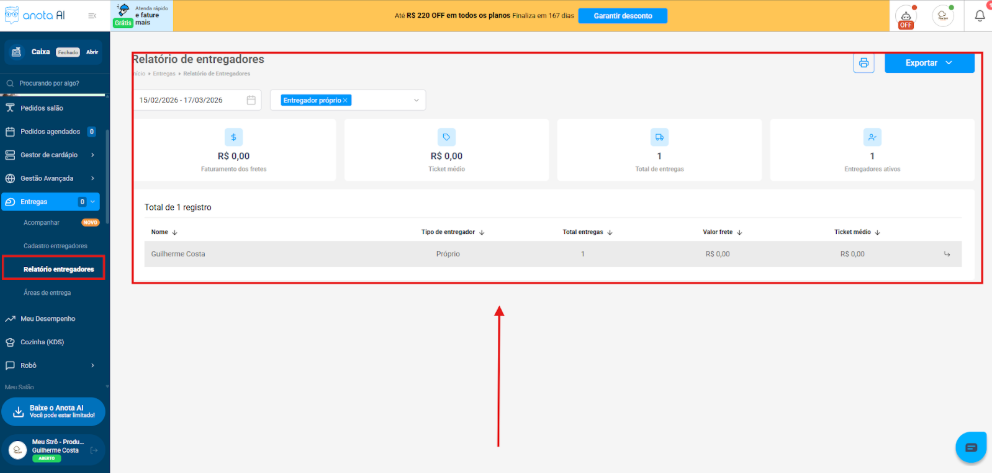The width and height of the screenshot is (1001, 474).
Task: Open details arrow on Guilherme Costa row
Action: tap(946, 254)
